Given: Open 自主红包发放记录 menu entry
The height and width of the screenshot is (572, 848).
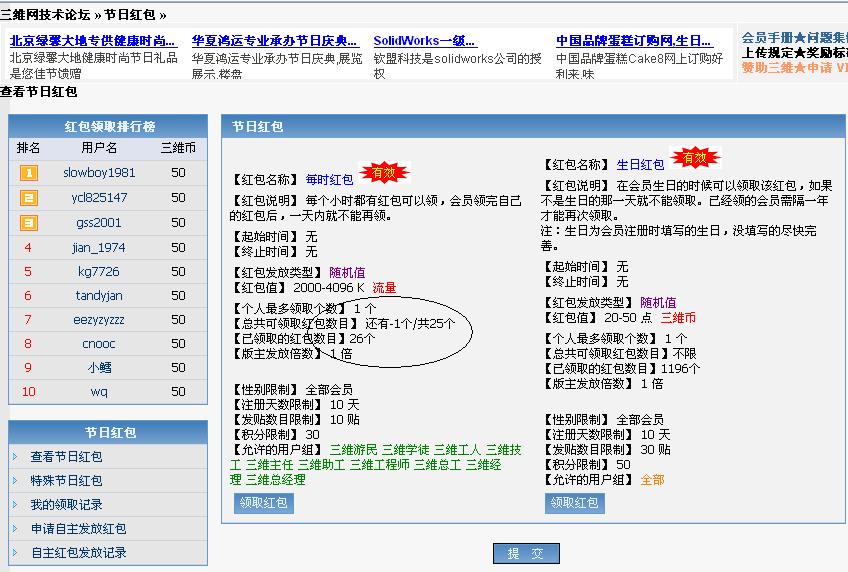Looking at the screenshot, I should click(x=78, y=553).
